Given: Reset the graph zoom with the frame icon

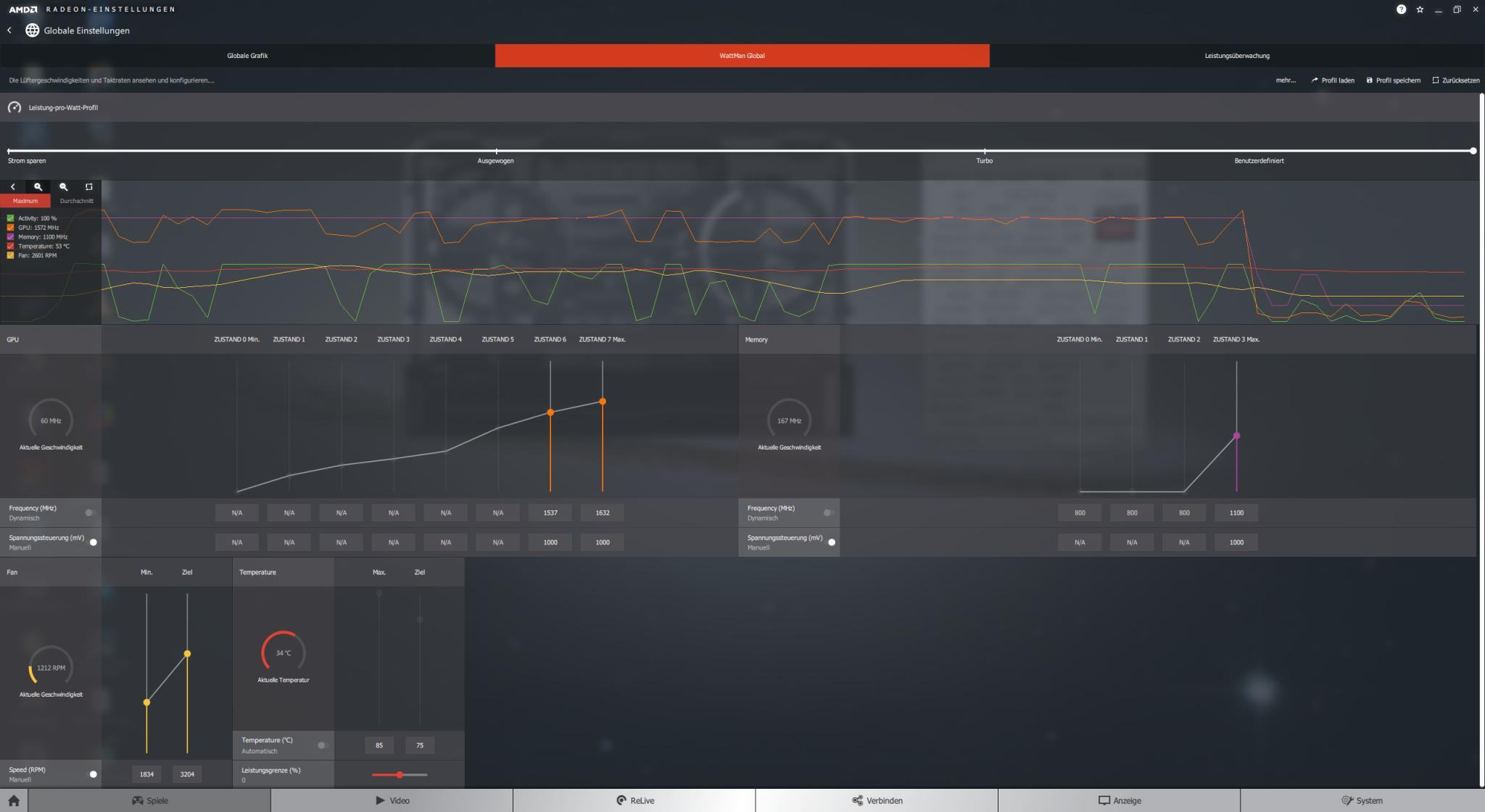Looking at the screenshot, I should click(88, 187).
